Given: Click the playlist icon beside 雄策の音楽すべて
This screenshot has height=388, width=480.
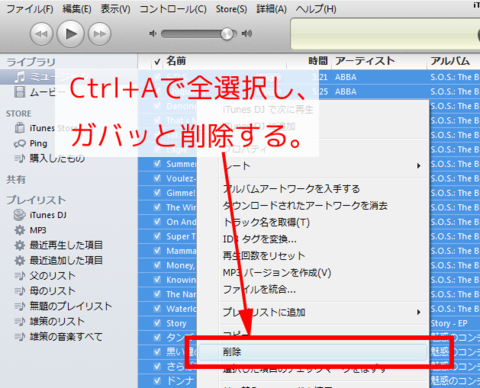Looking at the screenshot, I should 20,337.
